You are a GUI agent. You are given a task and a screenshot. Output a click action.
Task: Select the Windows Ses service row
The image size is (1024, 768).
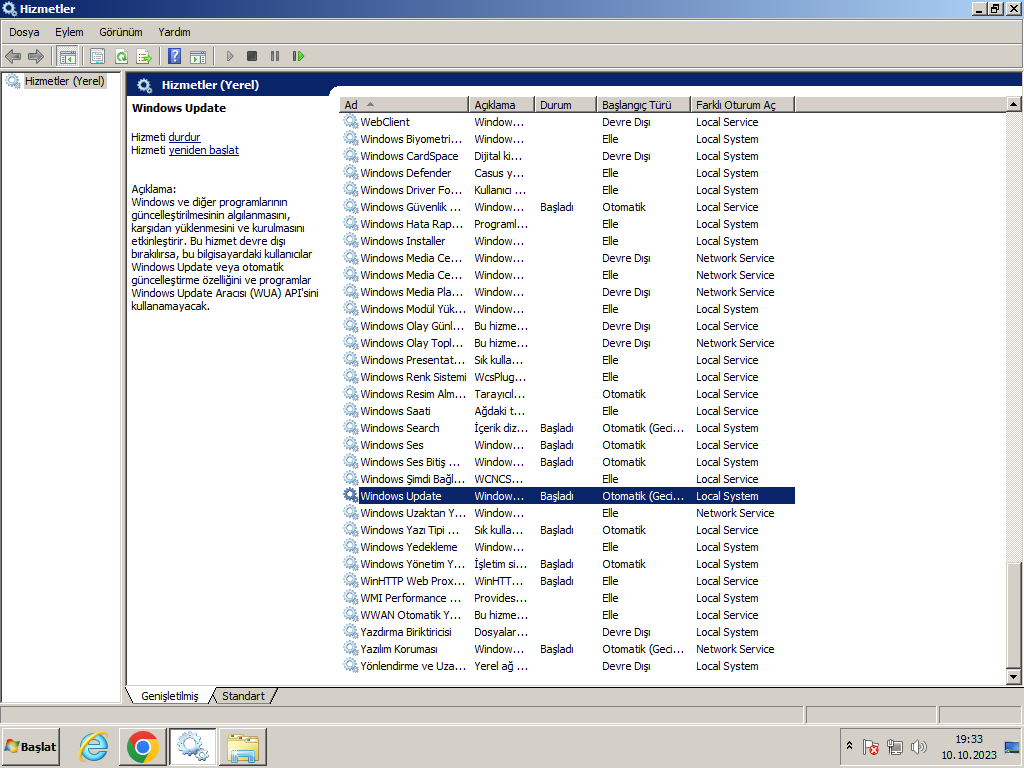tap(568, 445)
